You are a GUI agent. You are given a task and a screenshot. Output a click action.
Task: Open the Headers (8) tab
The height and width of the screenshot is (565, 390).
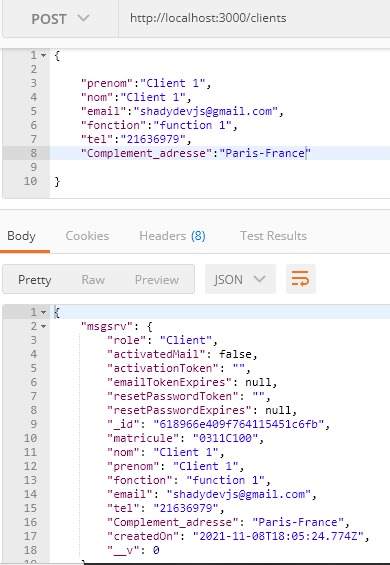pos(172,236)
